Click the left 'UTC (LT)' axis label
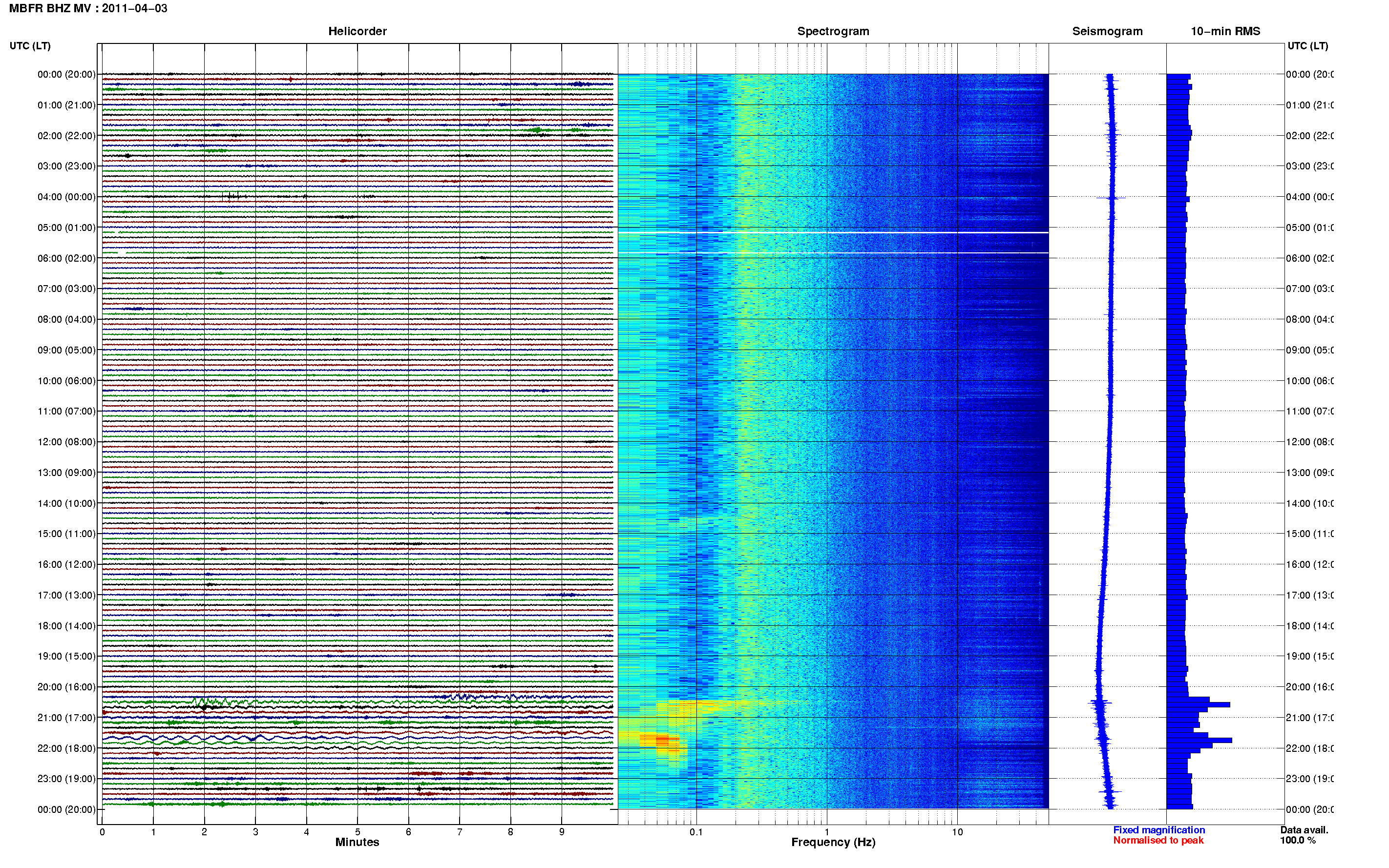Screen dimensions: 1389x868 (30, 46)
